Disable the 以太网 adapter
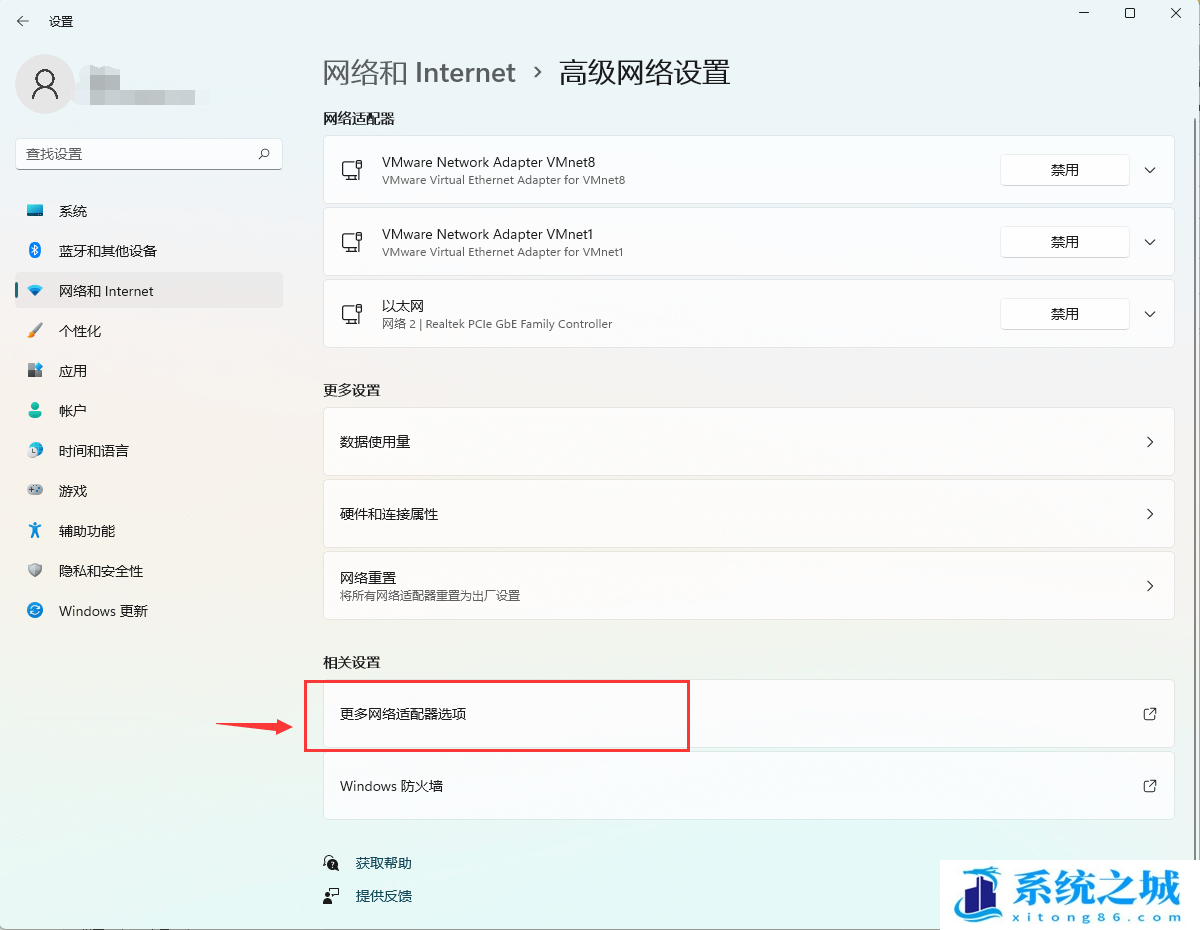This screenshot has height=930, width=1200. click(x=1064, y=313)
